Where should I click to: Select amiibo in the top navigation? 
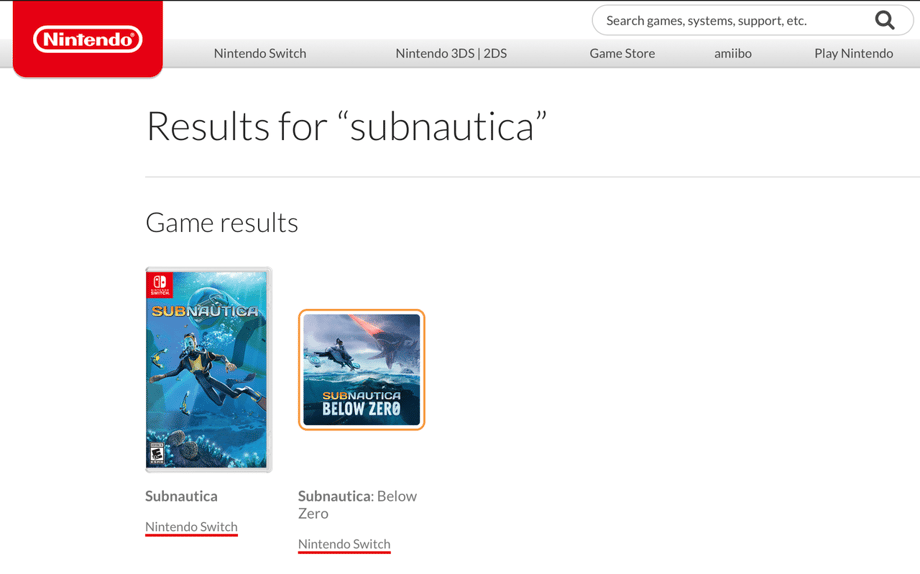click(x=733, y=53)
